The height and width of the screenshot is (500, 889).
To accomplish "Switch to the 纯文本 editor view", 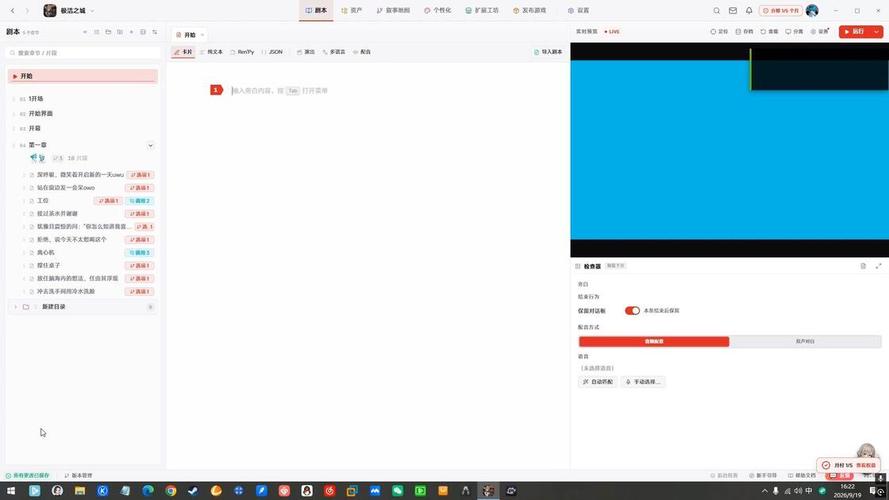I will pos(211,52).
